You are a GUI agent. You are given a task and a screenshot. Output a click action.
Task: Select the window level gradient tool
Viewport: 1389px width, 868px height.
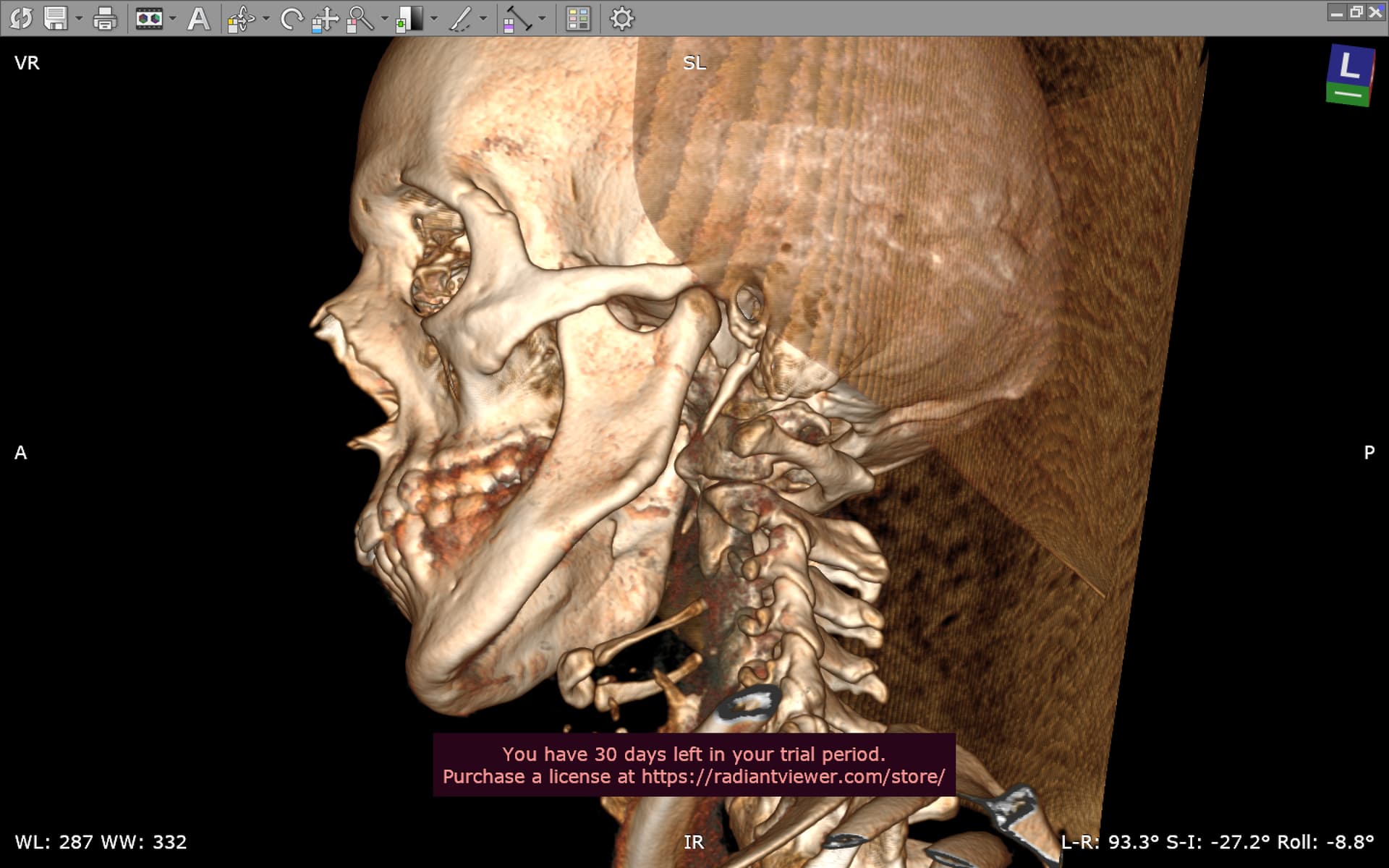[x=410, y=18]
